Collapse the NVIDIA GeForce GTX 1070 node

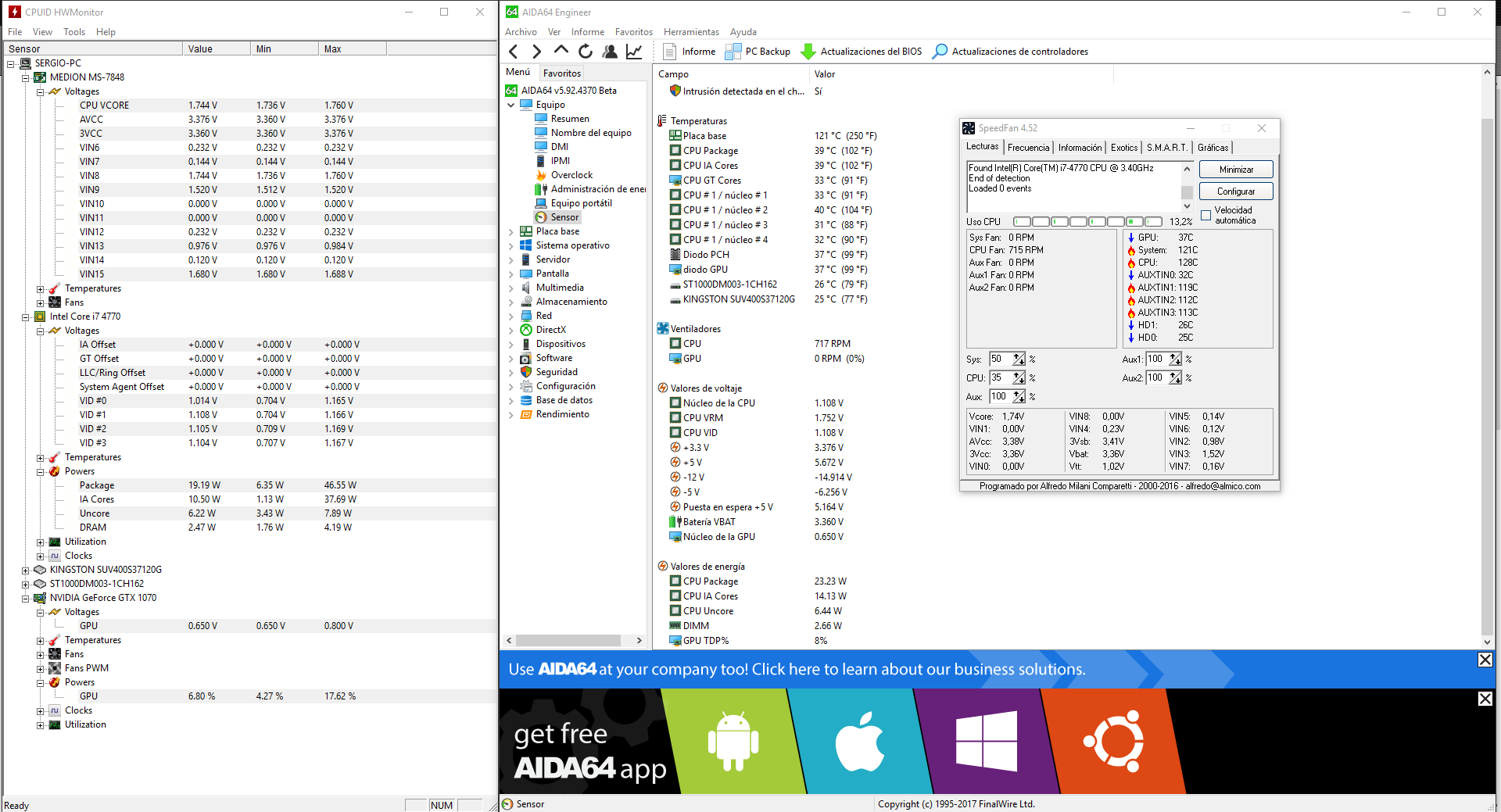point(25,599)
